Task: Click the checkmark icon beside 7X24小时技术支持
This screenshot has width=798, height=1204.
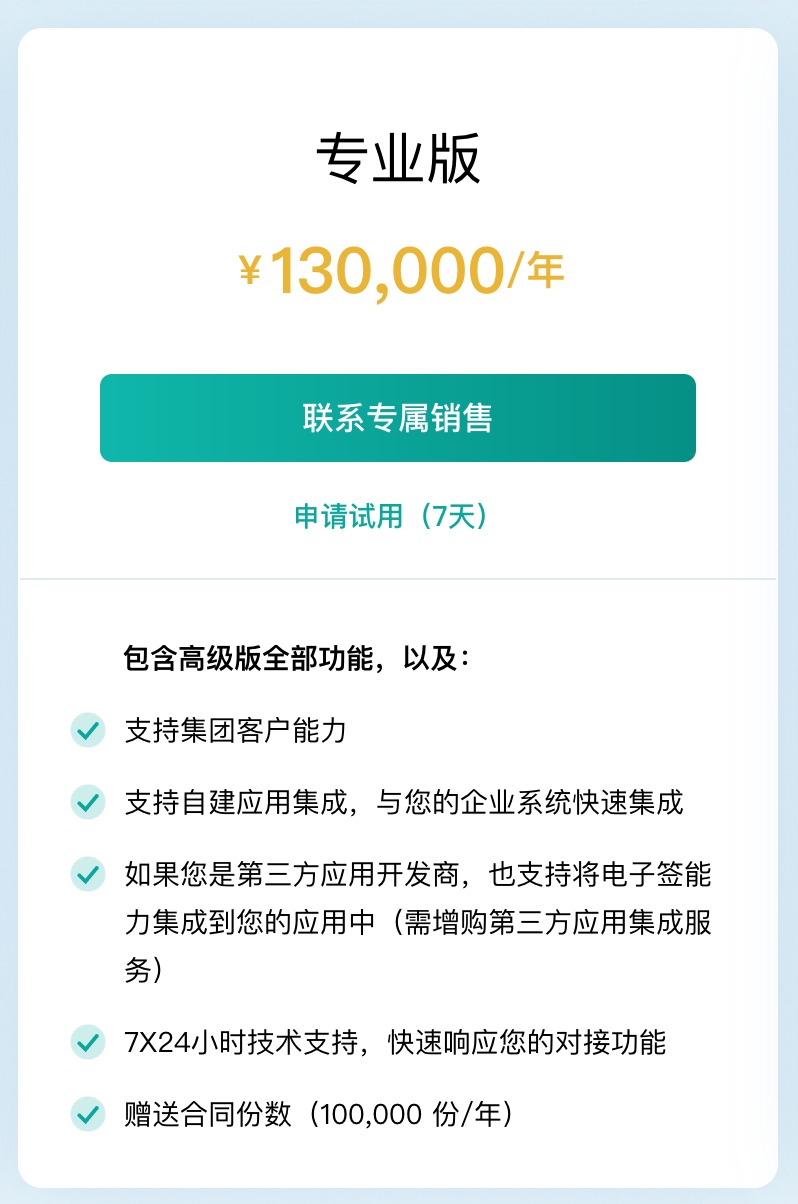Action: click(88, 1042)
